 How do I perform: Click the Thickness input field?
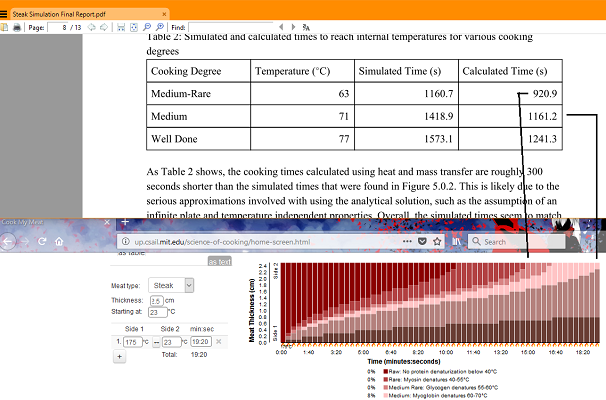[157, 301]
